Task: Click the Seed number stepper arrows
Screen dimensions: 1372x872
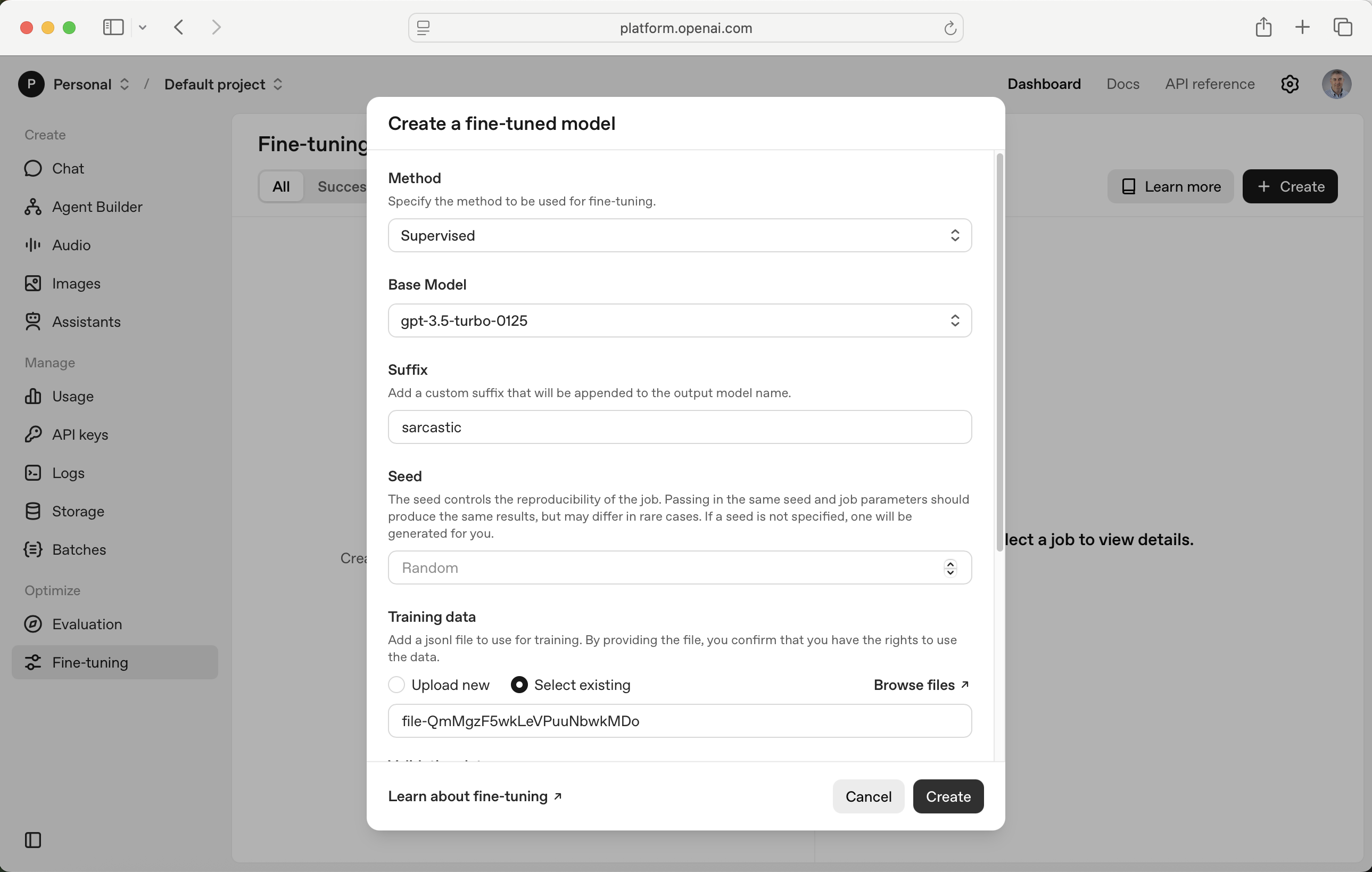Action: coord(950,567)
